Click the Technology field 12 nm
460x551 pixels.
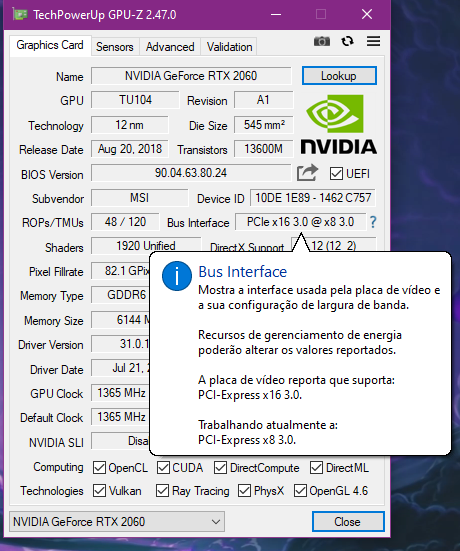coord(130,125)
